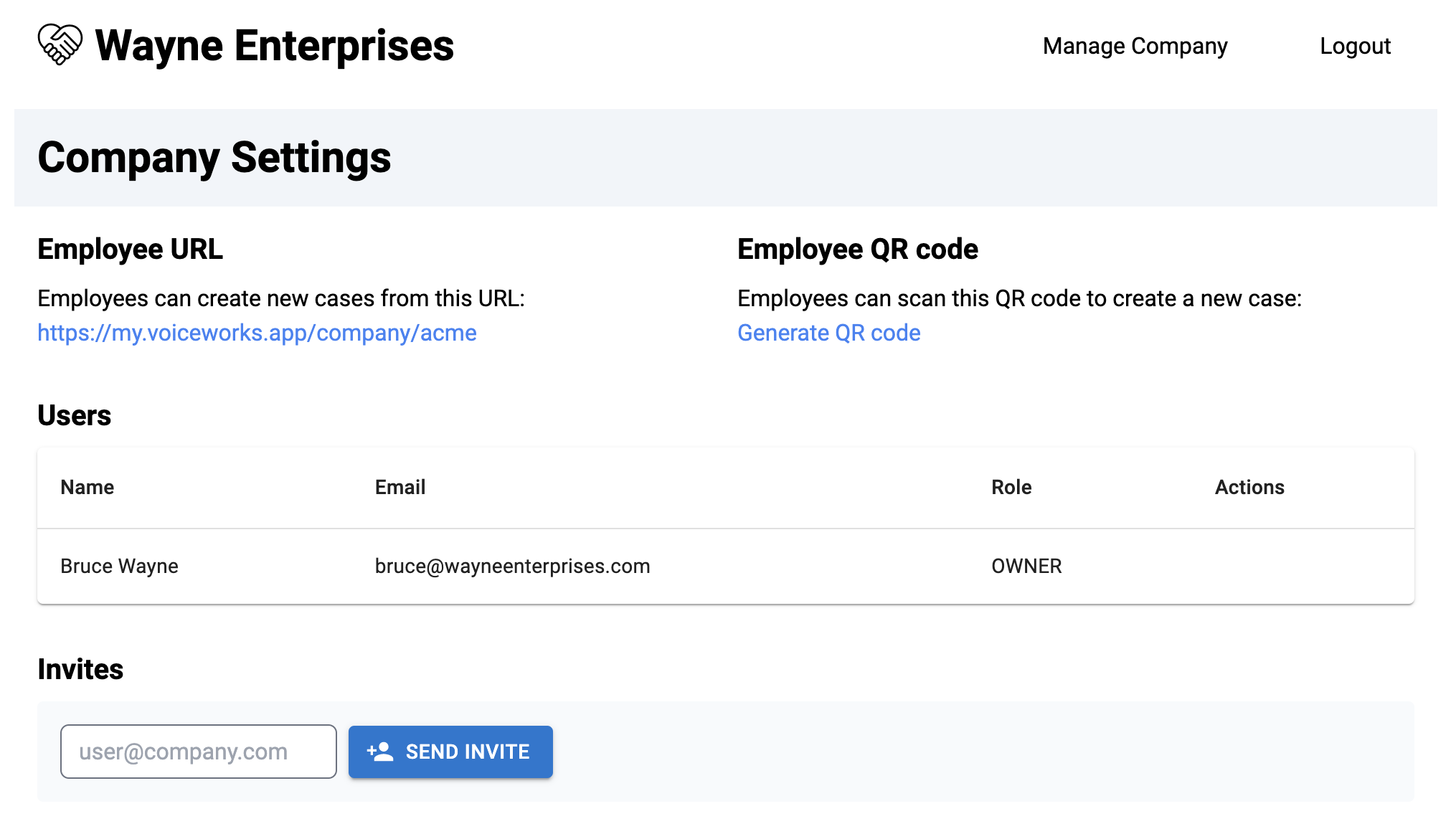Click the OWNER role cell
Viewport: 1456px width, 829px height.
click(1026, 566)
